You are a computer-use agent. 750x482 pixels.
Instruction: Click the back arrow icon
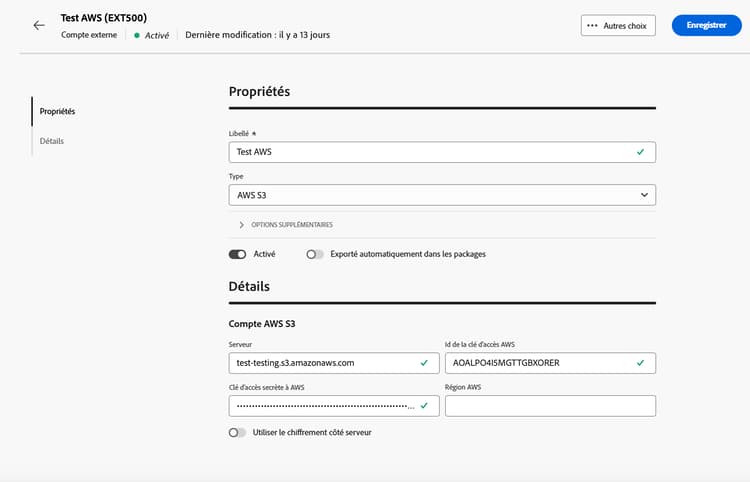[39, 25]
